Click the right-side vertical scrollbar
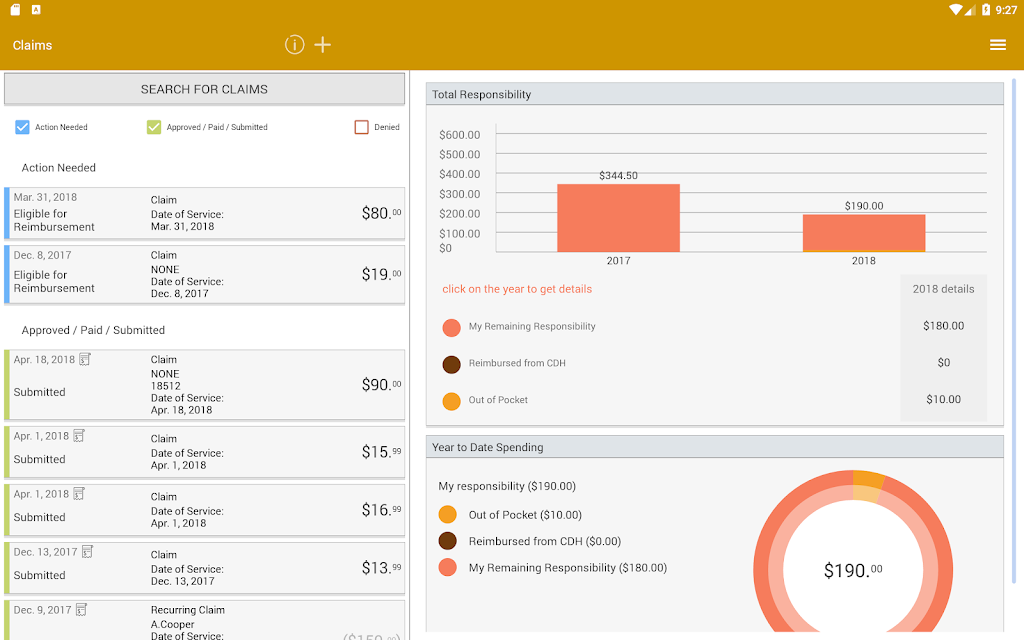 (1014, 331)
